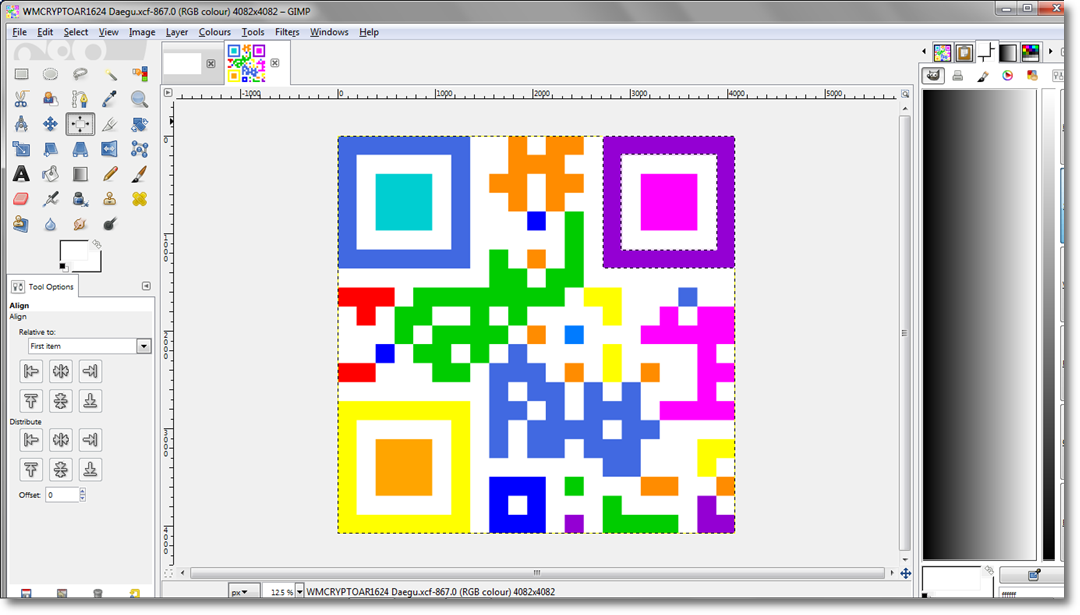1080x615 pixels.
Task: Select the Pencil tool
Action: (x=110, y=174)
